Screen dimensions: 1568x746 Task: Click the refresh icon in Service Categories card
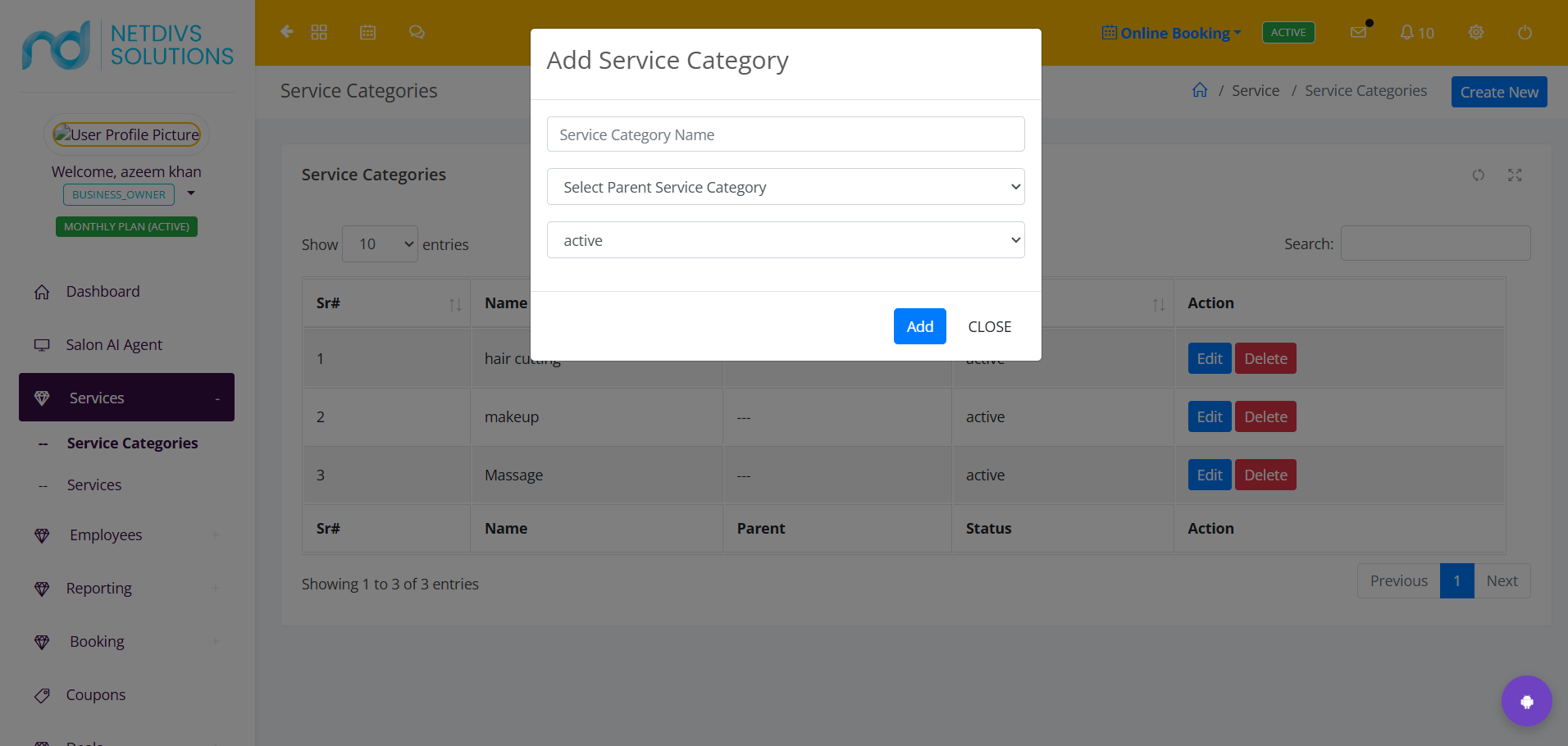pyautogui.click(x=1478, y=175)
